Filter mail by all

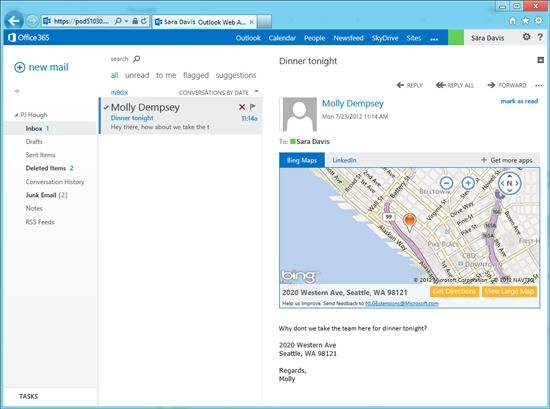click(x=114, y=75)
